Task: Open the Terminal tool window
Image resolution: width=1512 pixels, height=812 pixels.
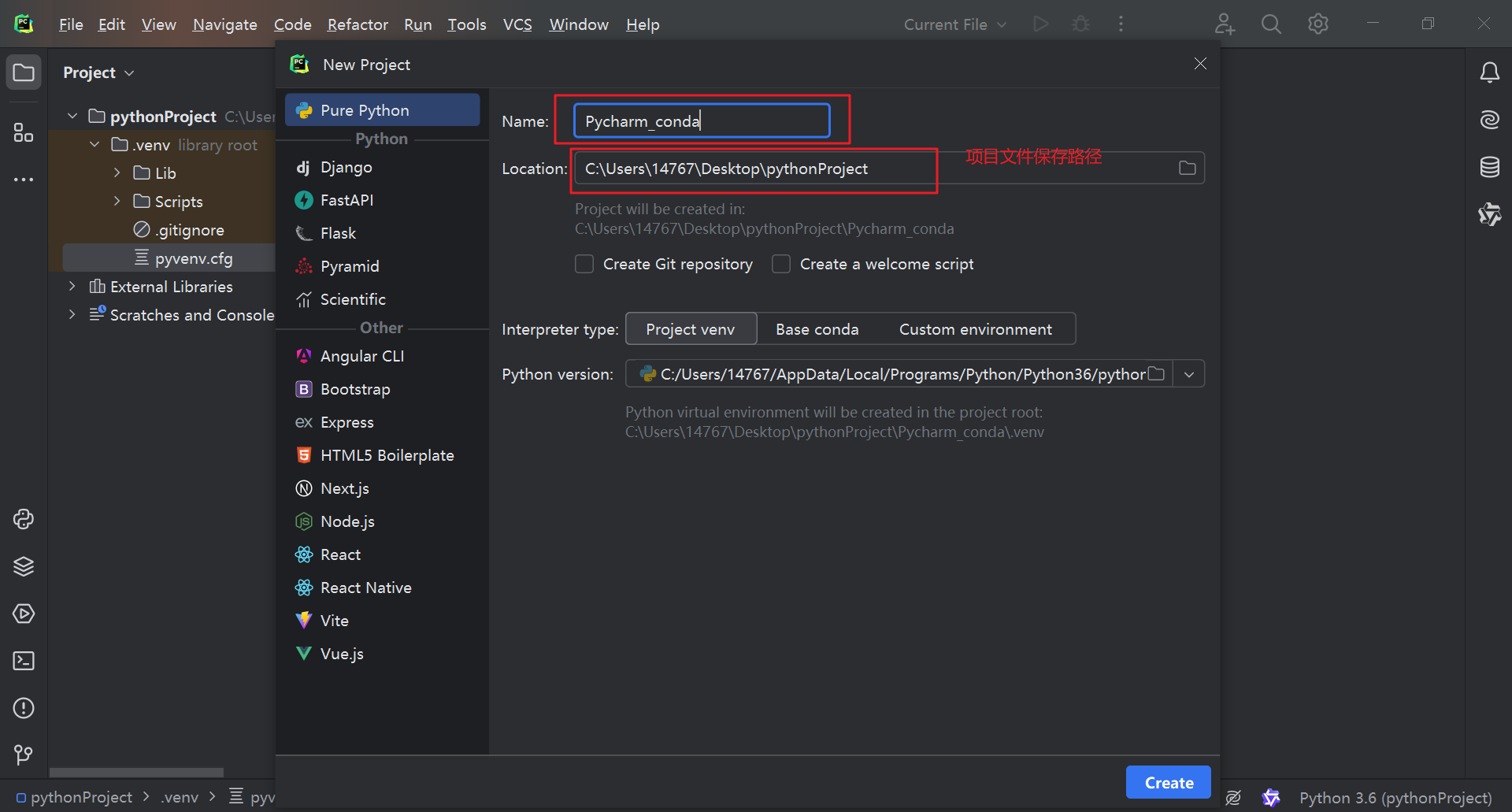Action: coord(24,661)
